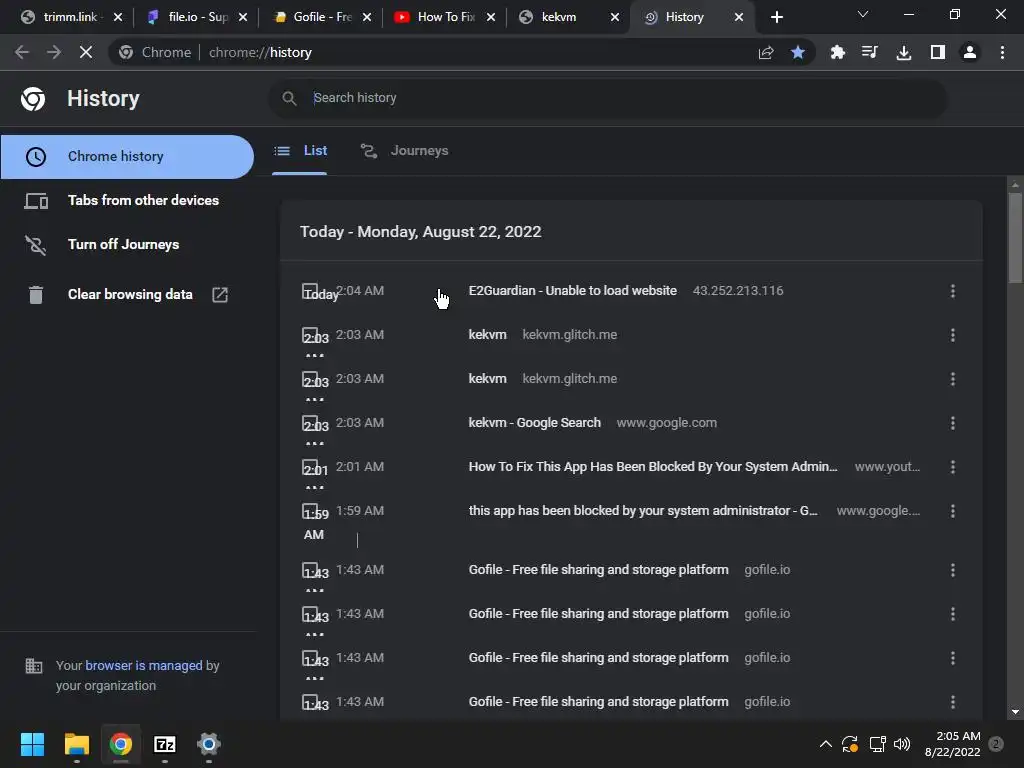Screen dimensions: 1024x768
Task: Select checkbox for kekvm Google Search entry
Action: coord(310,423)
